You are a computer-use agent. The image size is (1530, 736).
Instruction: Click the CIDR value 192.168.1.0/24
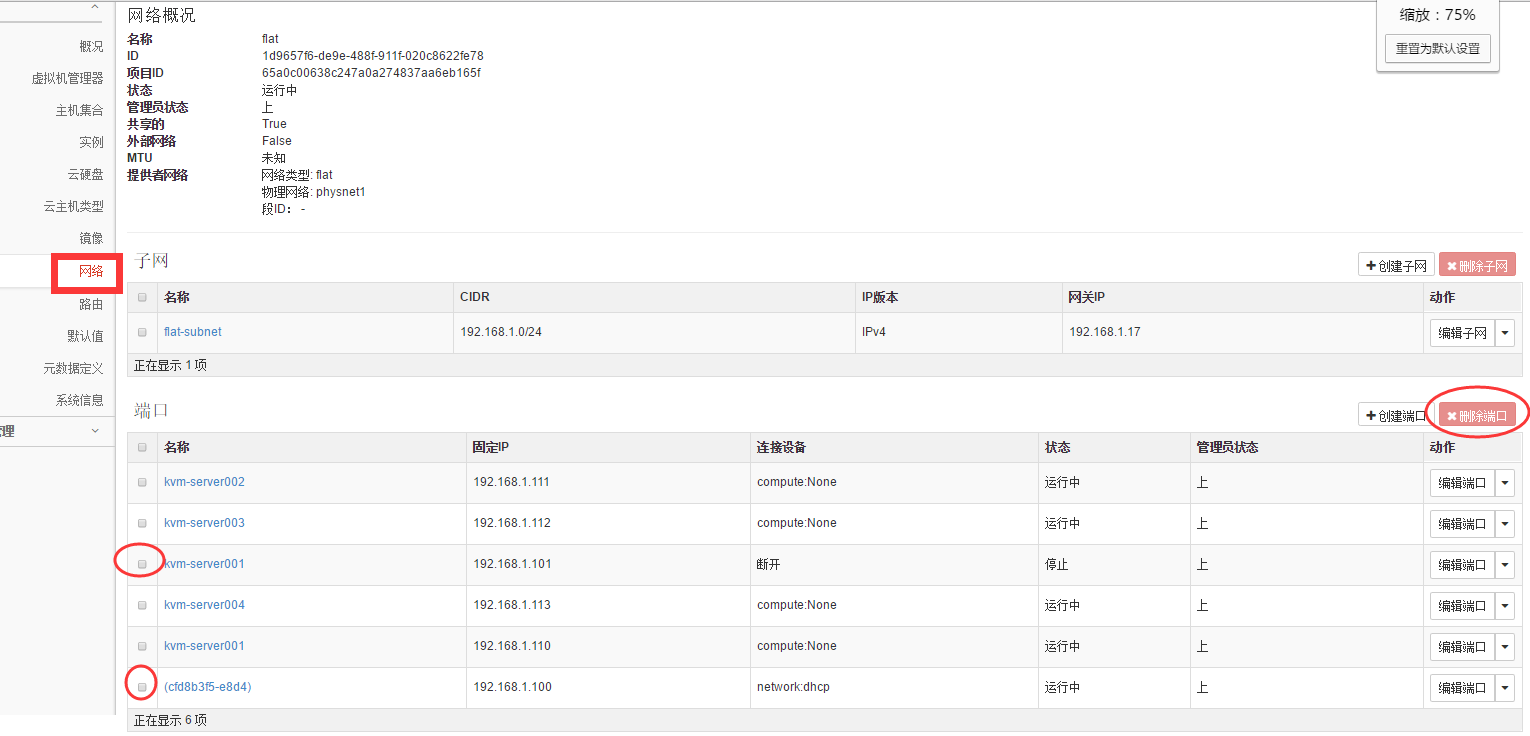[x=501, y=332]
